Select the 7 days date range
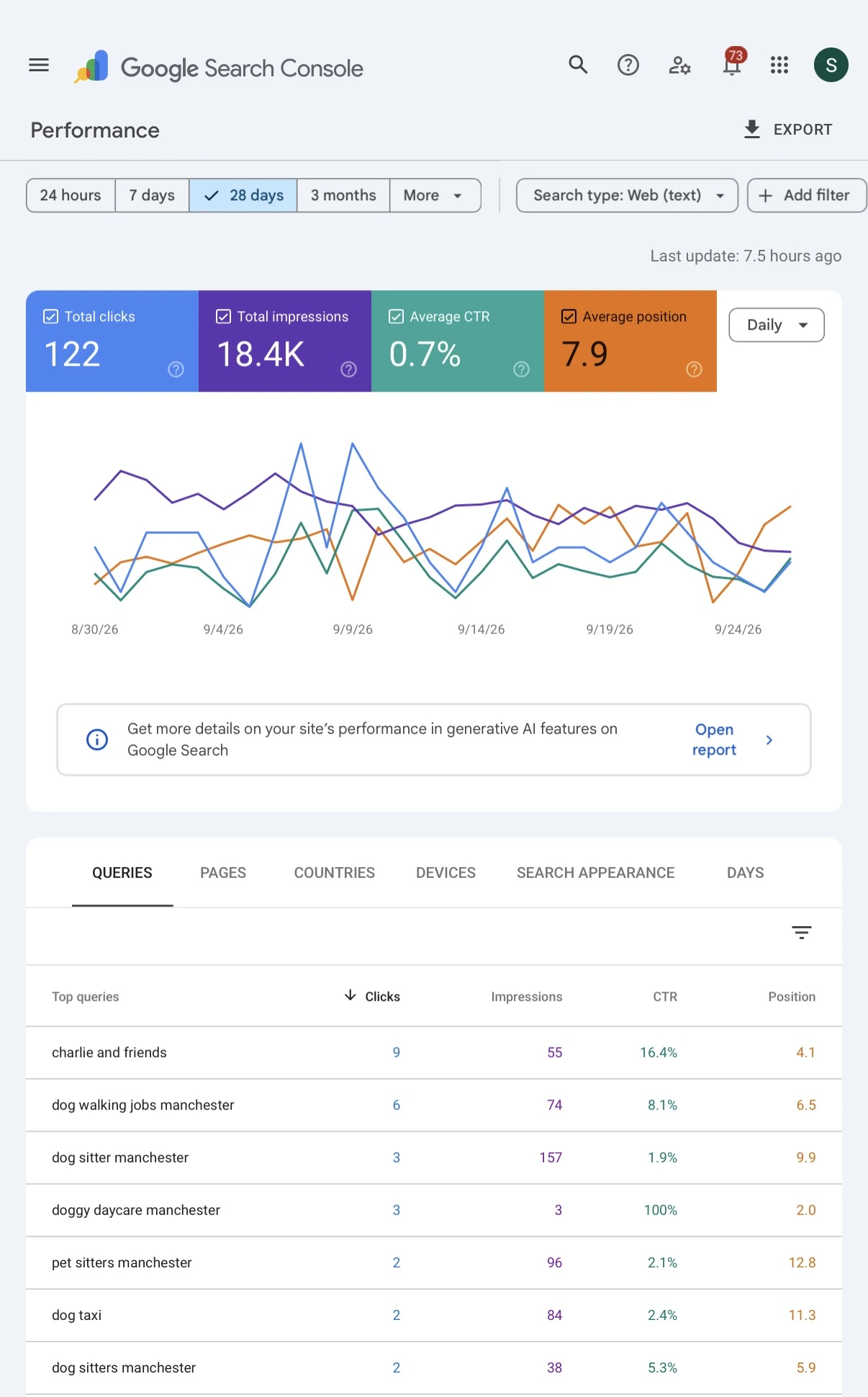Viewport: 868px width, 1397px height. (152, 195)
